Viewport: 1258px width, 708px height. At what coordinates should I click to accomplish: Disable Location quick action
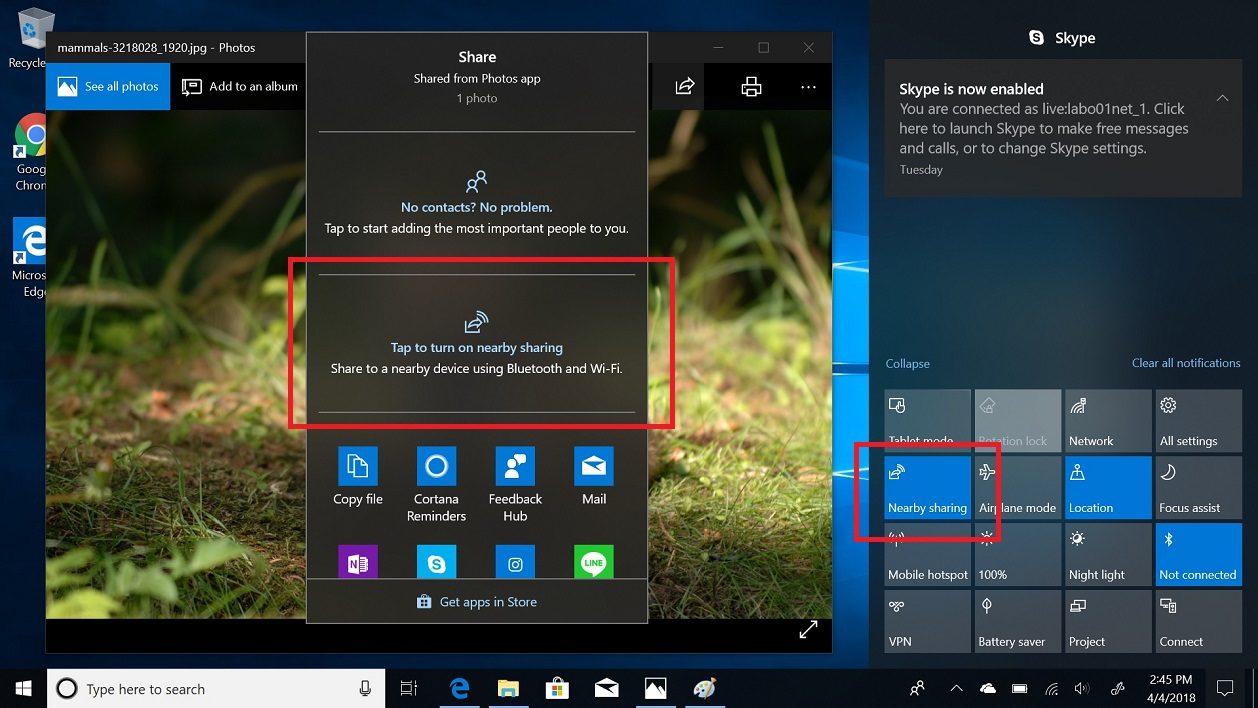(1108, 488)
